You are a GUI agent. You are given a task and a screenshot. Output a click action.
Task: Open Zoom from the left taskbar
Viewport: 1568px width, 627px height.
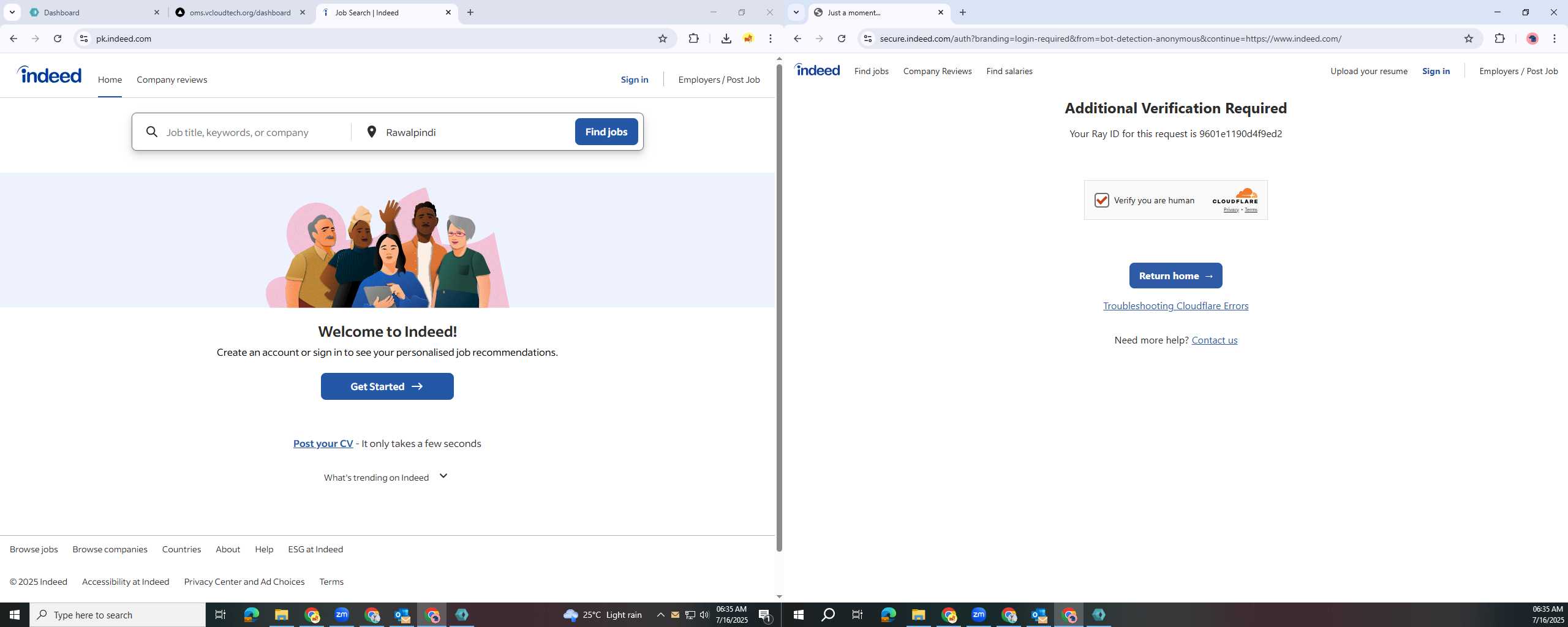(342, 615)
